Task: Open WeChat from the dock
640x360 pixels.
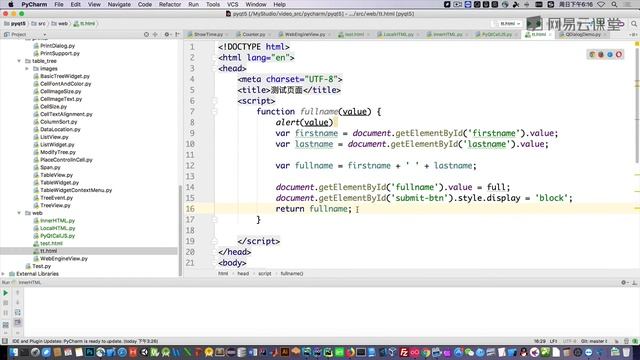Action: 469,352
